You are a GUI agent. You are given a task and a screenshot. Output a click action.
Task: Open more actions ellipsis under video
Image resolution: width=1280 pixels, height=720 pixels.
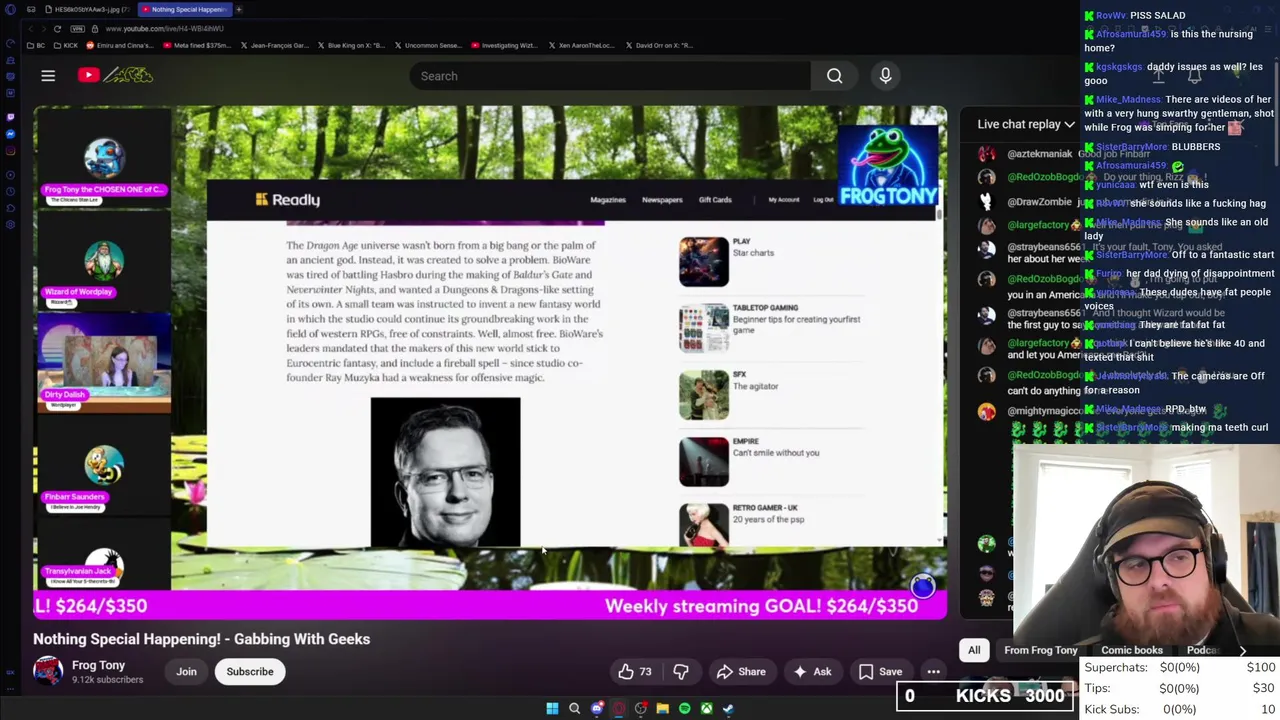[x=933, y=672]
